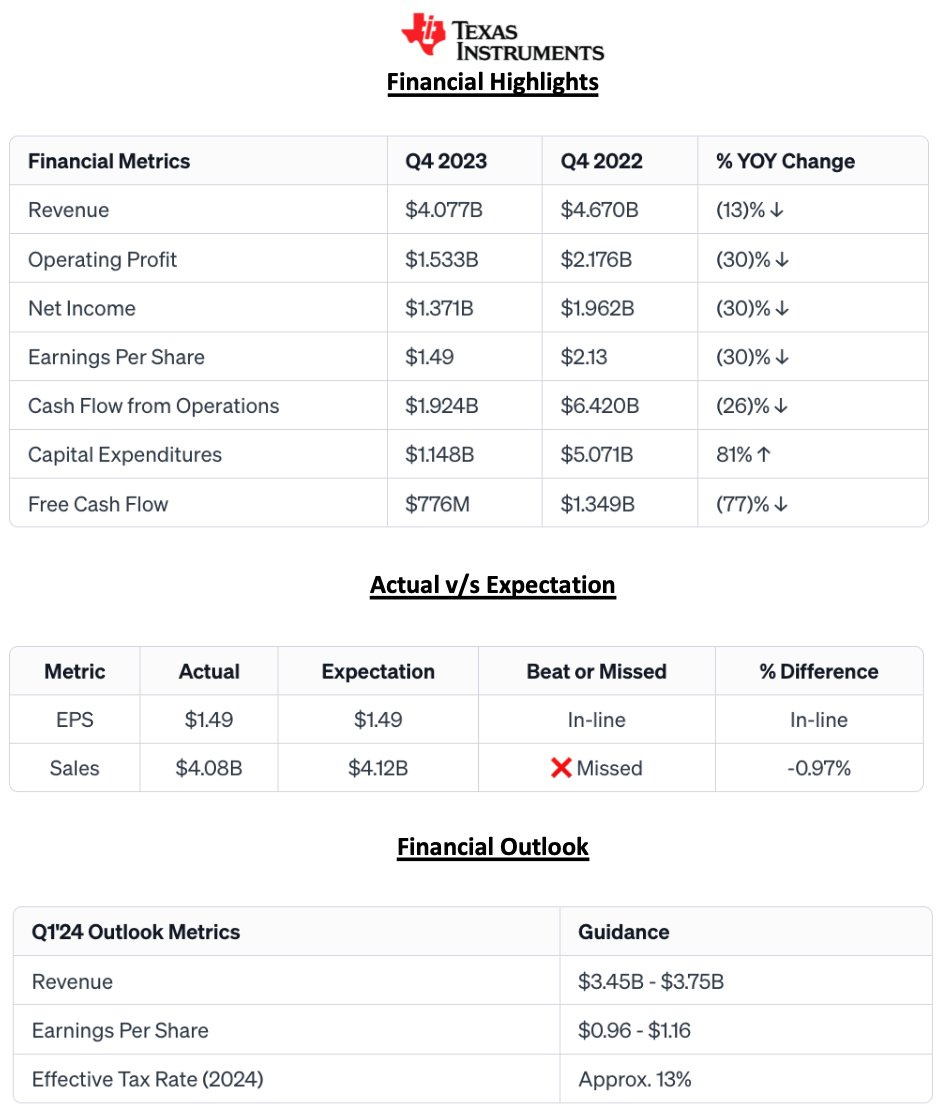Select the % YOY Change column header
This screenshot has height=1110, width=942.
pyautogui.click(x=785, y=161)
